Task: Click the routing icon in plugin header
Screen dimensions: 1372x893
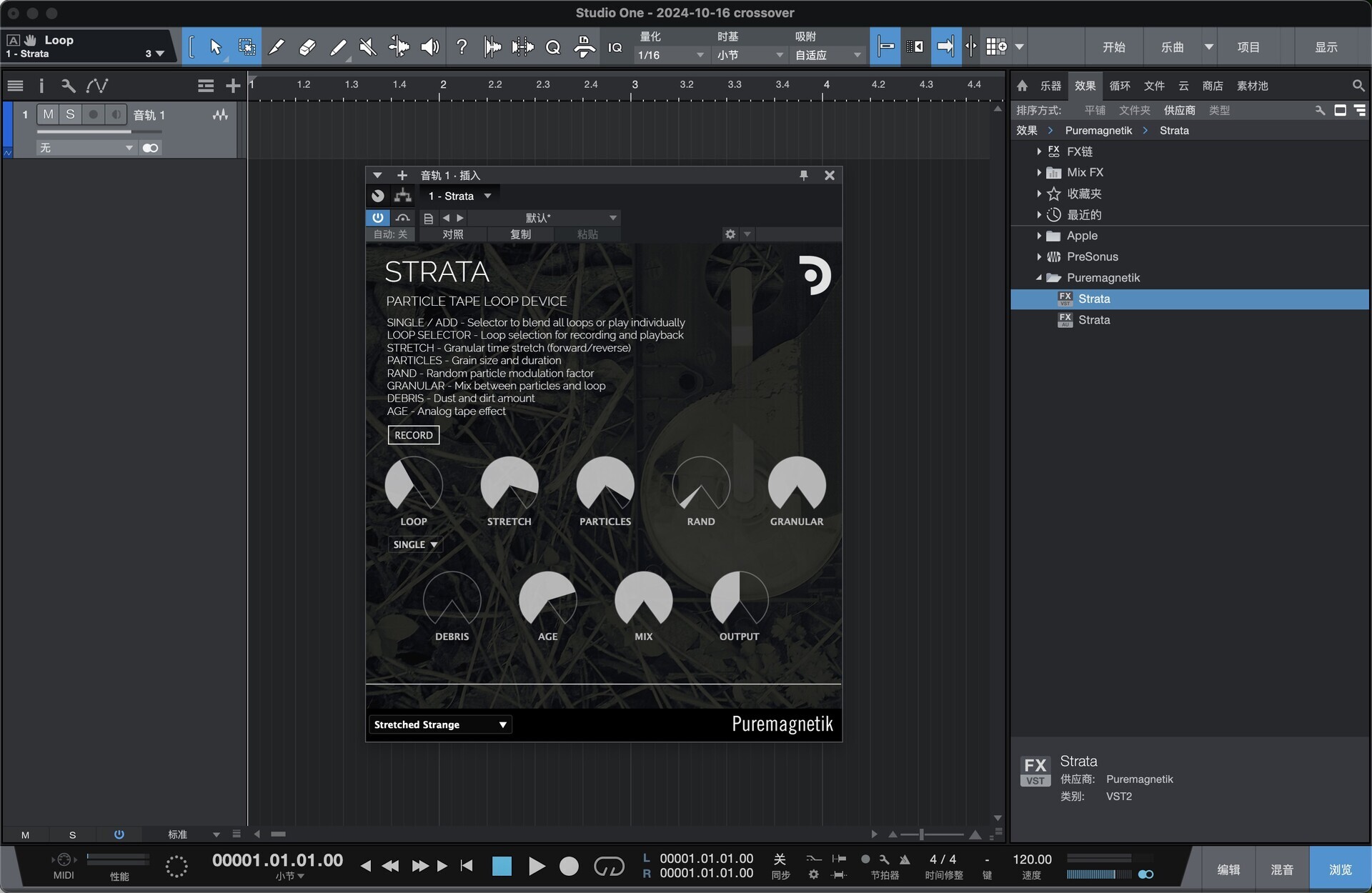Action: tap(402, 196)
